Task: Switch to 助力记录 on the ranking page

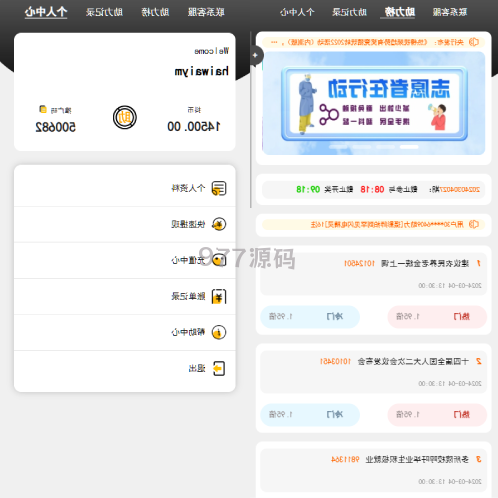Action: click(x=349, y=12)
